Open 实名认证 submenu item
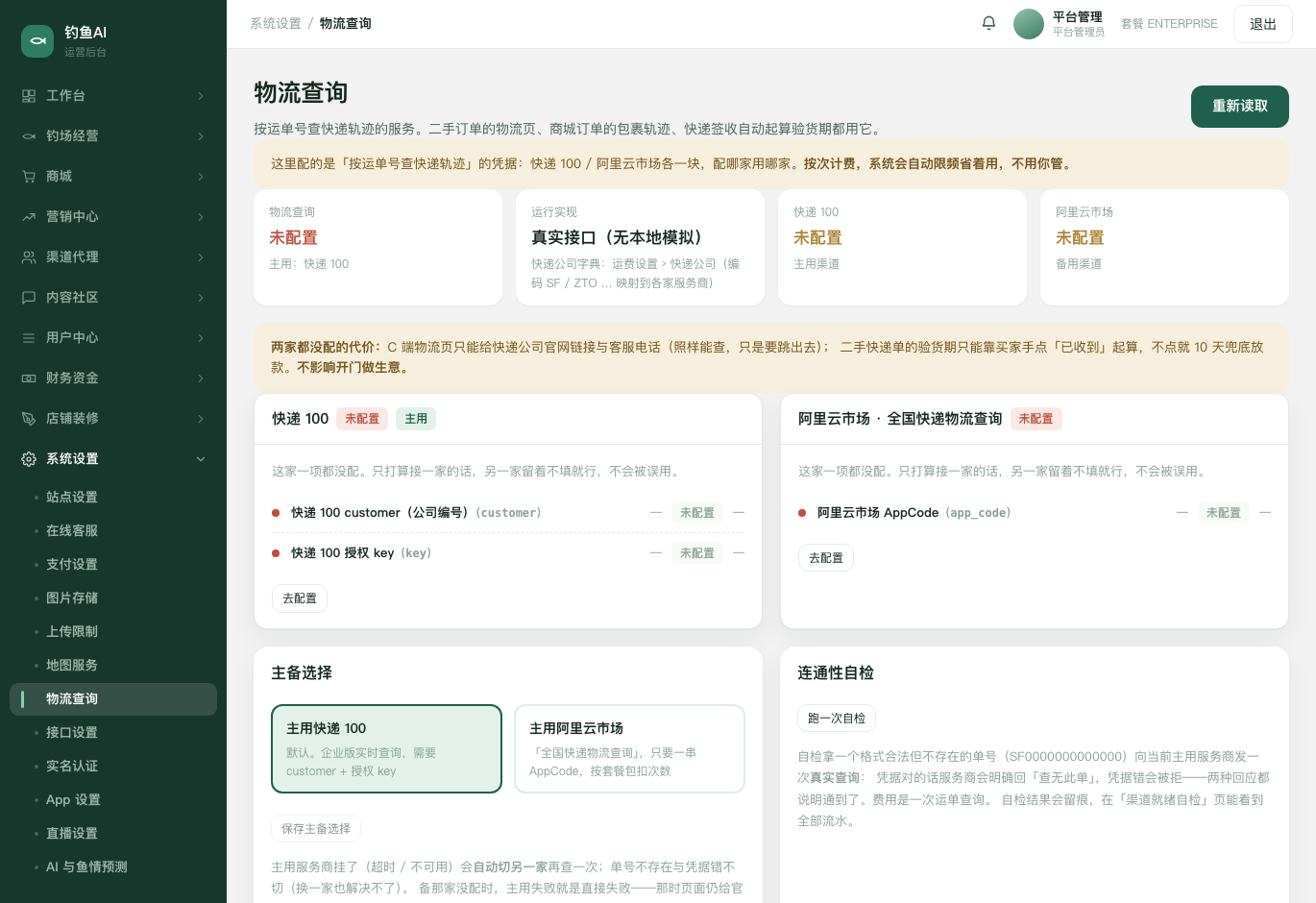This screenshot has width=1316, height=903. click(113, 767)
